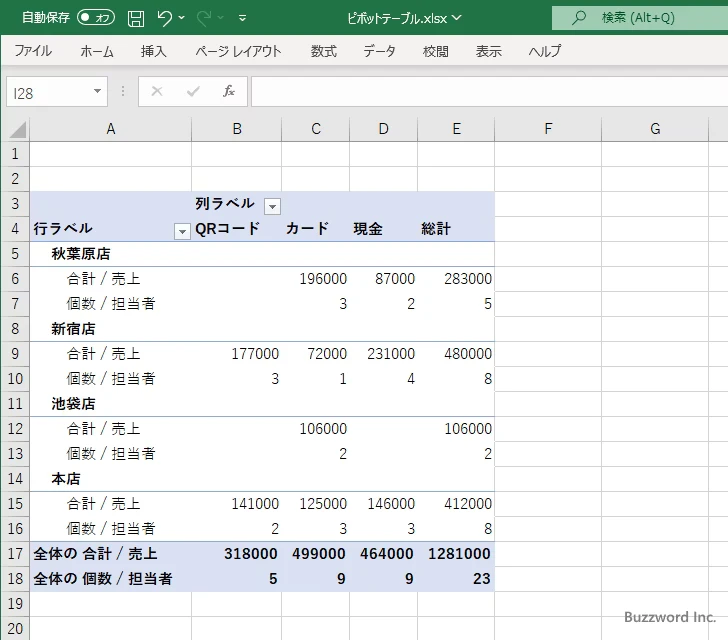Click the カード column heading cell
Image resolution: width=728 pixels, height=640 pixels.
[315, 229]
